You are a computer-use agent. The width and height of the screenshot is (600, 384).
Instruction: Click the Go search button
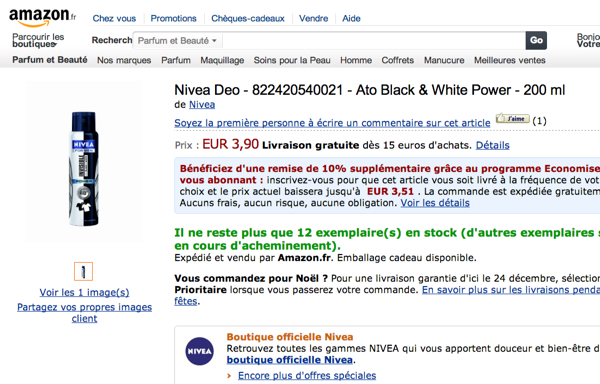point(536,41)
